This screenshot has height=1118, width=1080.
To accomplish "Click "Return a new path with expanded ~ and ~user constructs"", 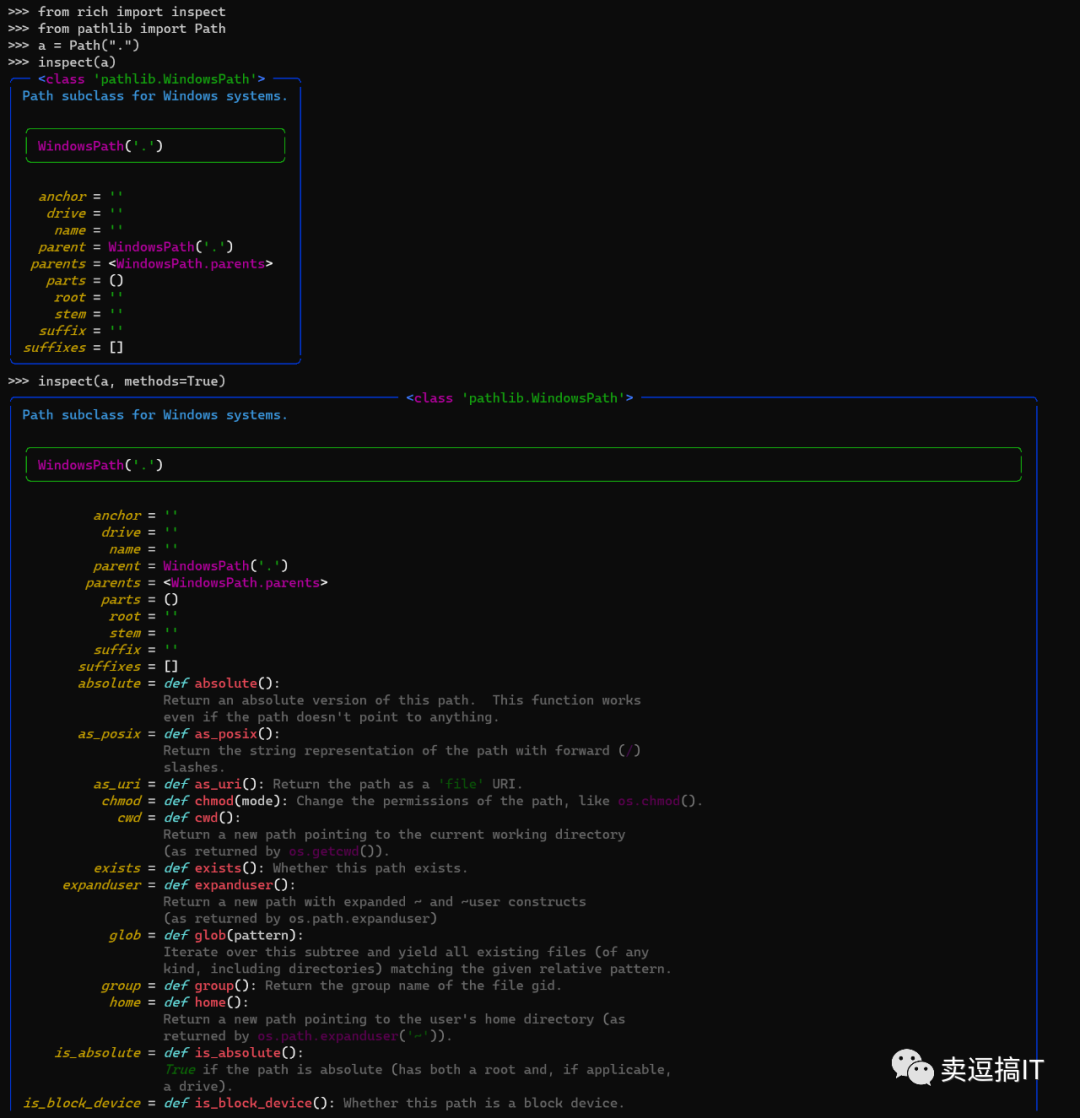I will (374, 902).
